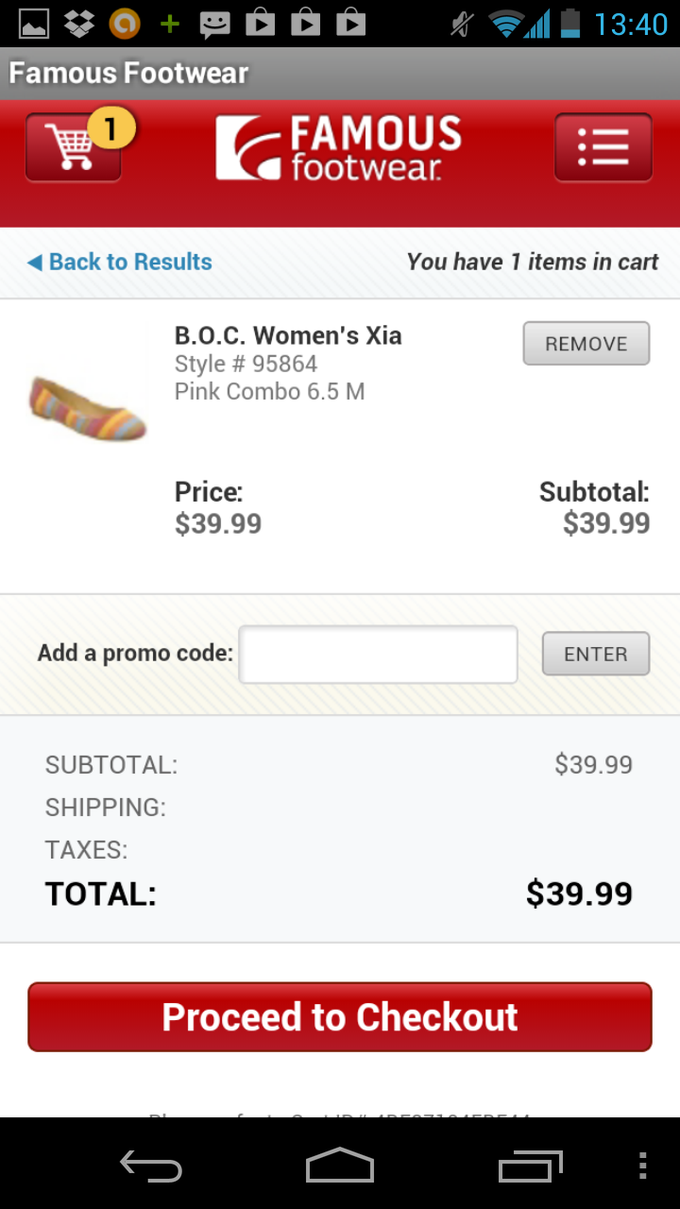This screenshot has height=1209, width=680.
Task: Tap the cart item count badge
Action: (x=111, y=129)
